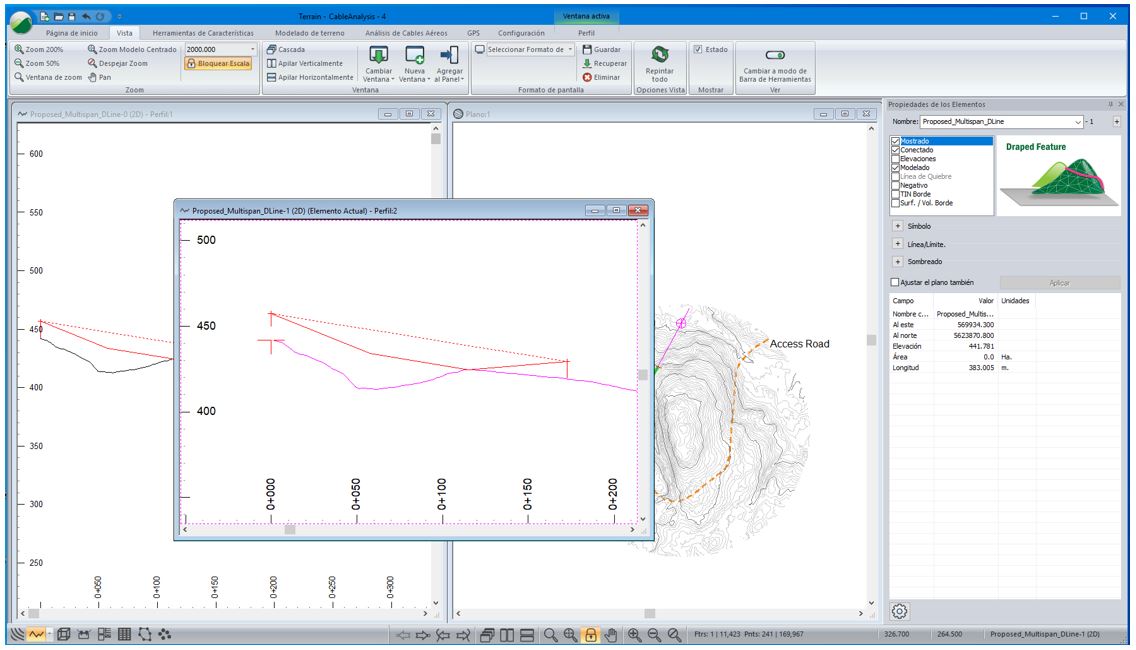Open Seleccionar Formato de dropdown

570,49
